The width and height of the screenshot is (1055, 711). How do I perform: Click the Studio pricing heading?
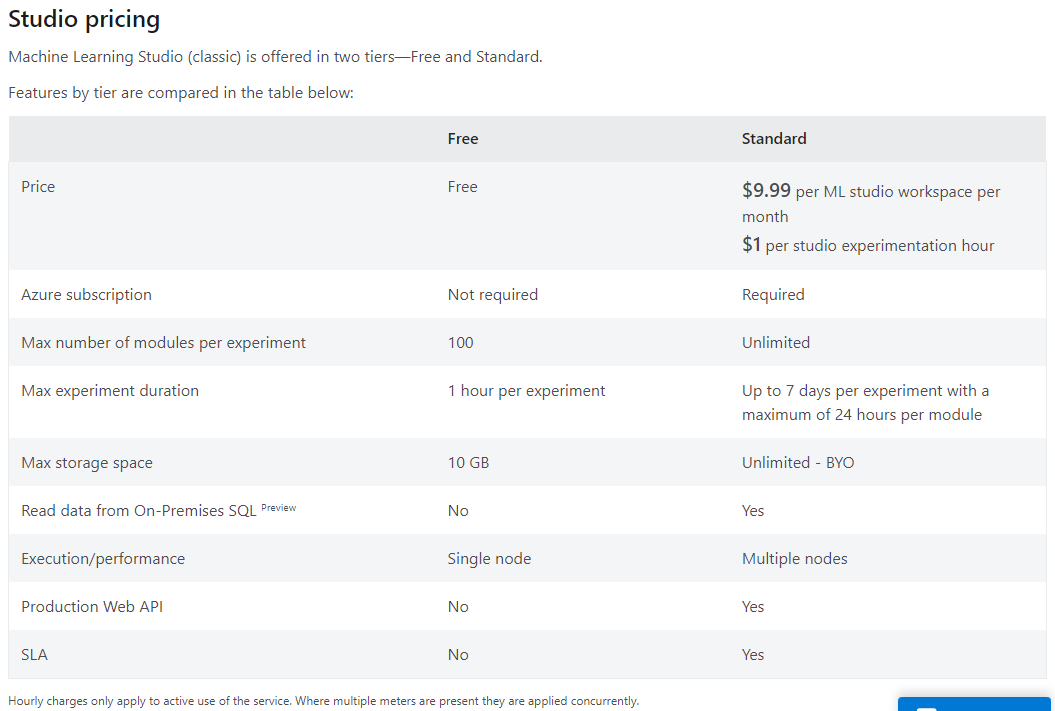(84, 19)
